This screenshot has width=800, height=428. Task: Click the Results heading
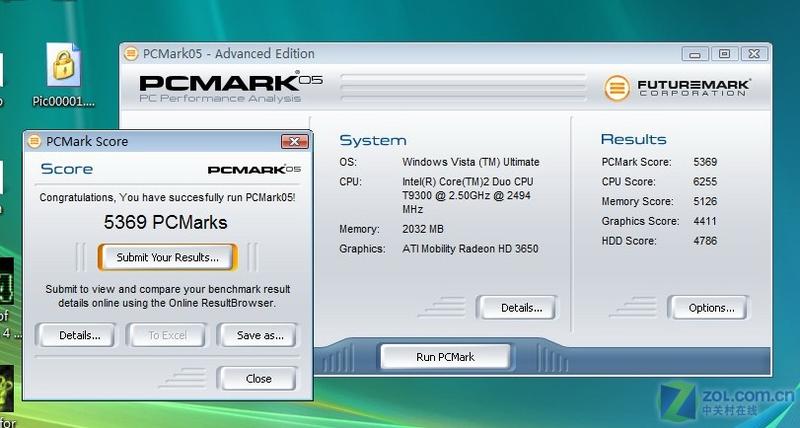tap(634, 139)
